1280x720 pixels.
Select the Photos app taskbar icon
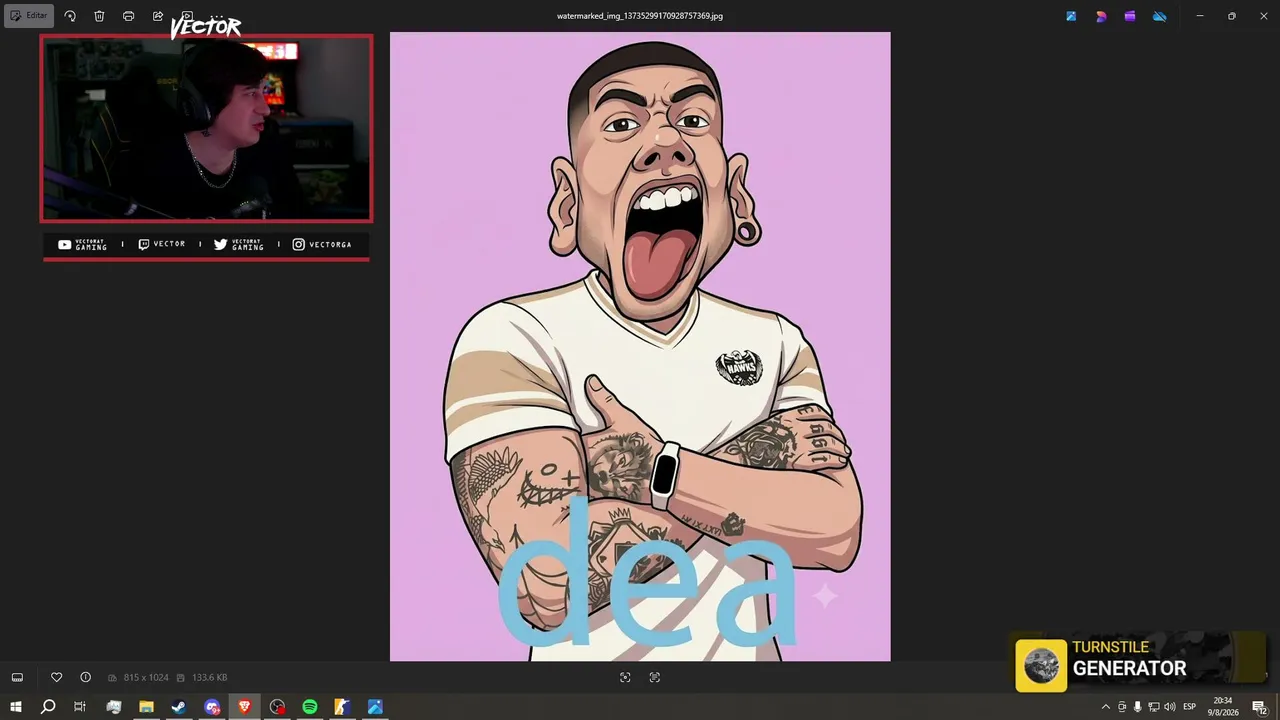(x=375, y=707)
